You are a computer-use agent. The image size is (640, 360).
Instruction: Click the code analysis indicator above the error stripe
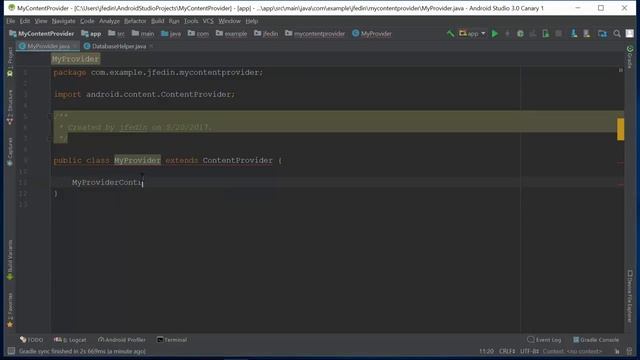621,70
